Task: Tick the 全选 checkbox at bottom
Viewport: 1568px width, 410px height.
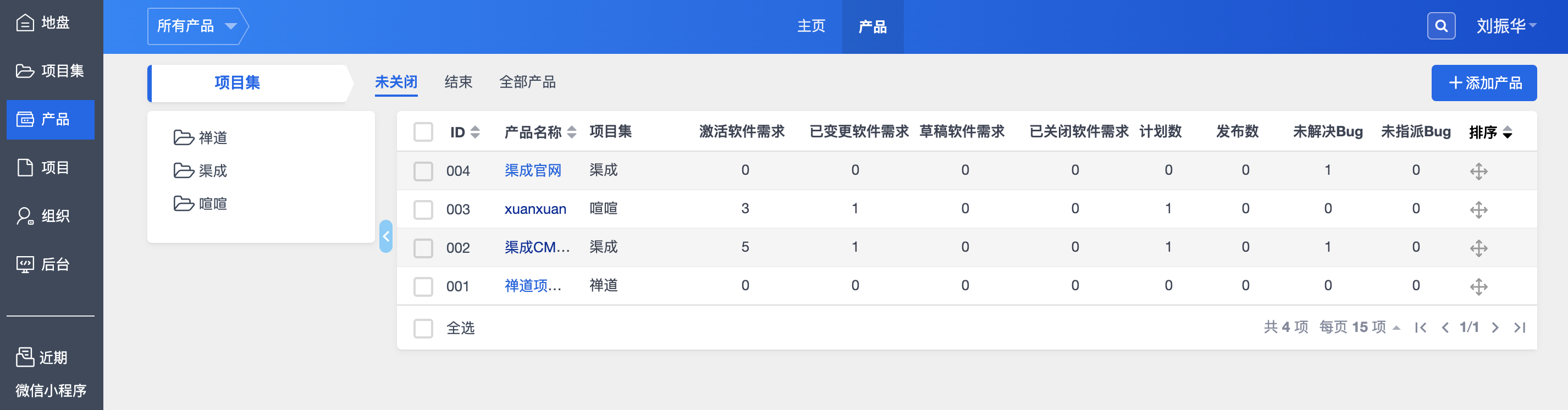Action: (423, 329)
